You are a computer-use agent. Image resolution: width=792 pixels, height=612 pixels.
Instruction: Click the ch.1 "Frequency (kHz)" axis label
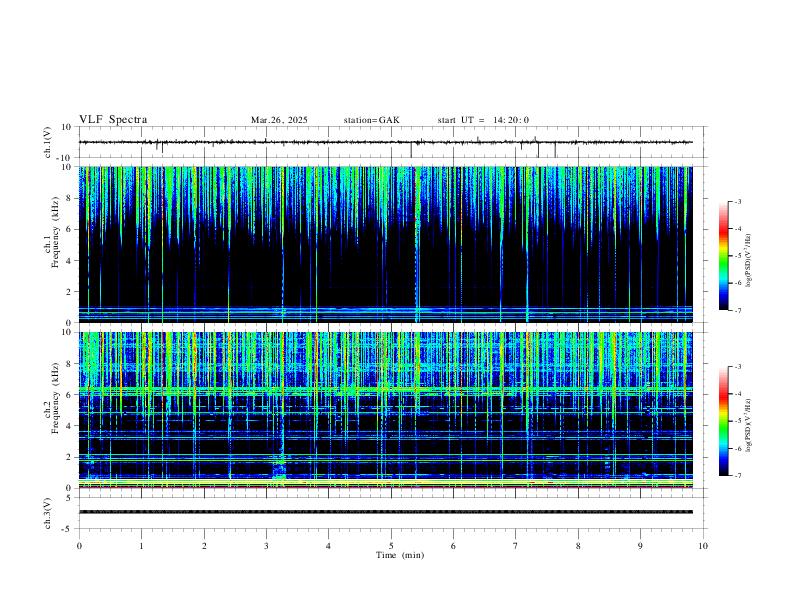(x=56, y=232)
